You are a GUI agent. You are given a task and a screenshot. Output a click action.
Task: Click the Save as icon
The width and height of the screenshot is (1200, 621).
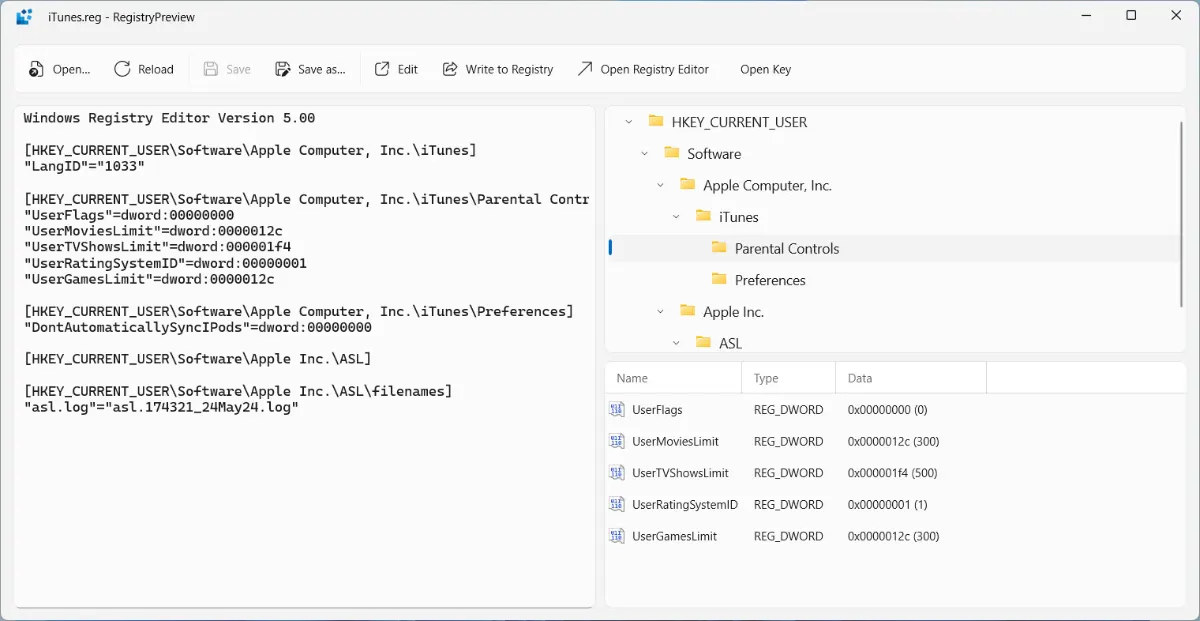[283, 69]
